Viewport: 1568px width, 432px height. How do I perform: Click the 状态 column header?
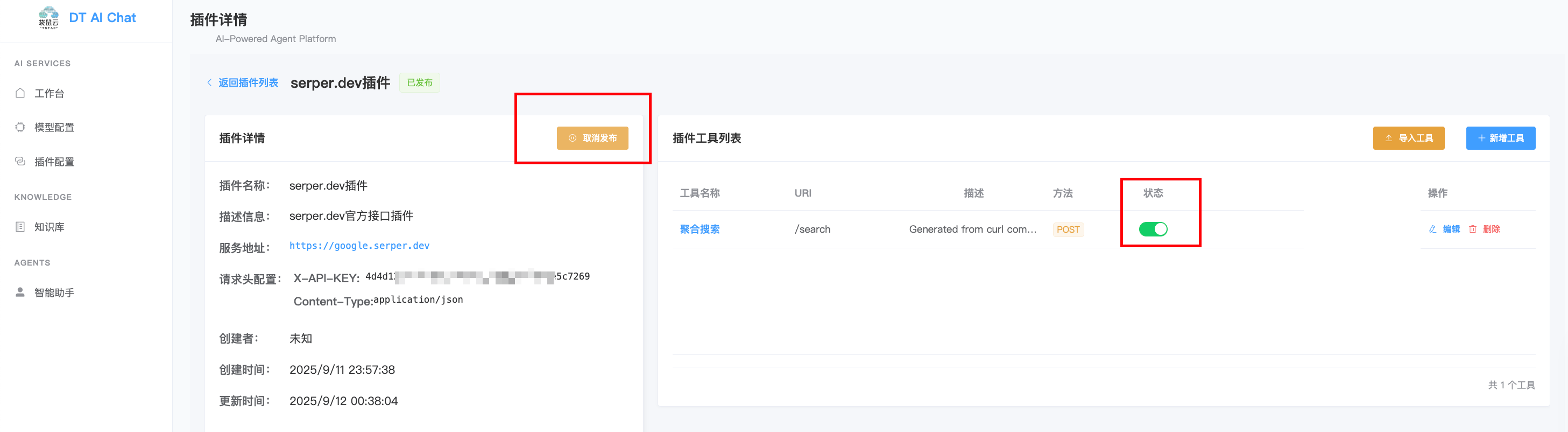point(1153,193)
